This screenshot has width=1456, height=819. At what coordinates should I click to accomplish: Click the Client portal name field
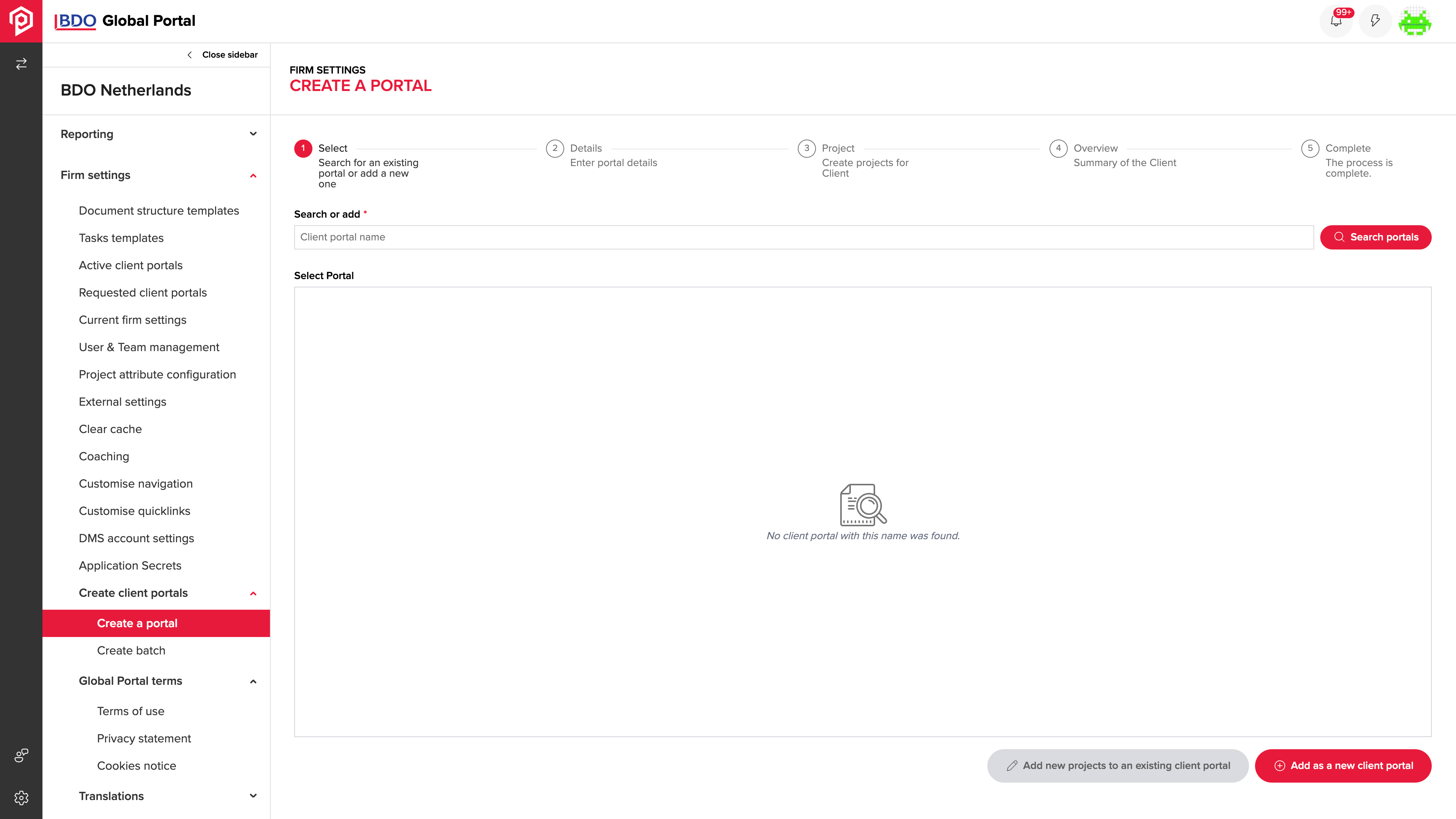point(803,237)
